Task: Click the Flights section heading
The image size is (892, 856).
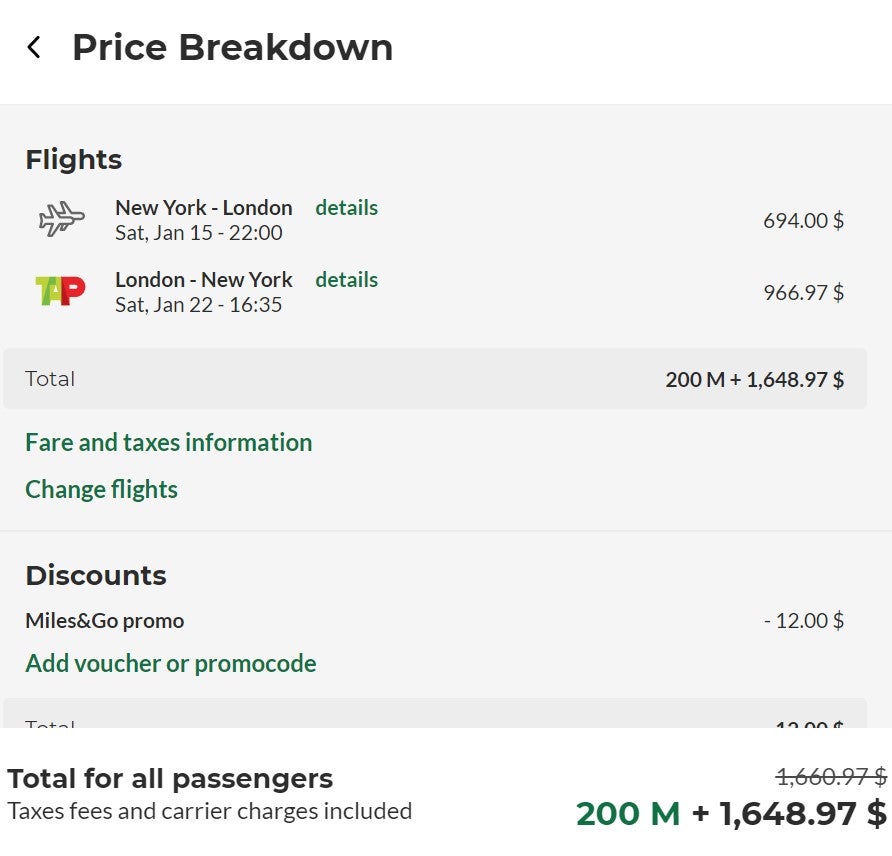Action: coord(74,159)
